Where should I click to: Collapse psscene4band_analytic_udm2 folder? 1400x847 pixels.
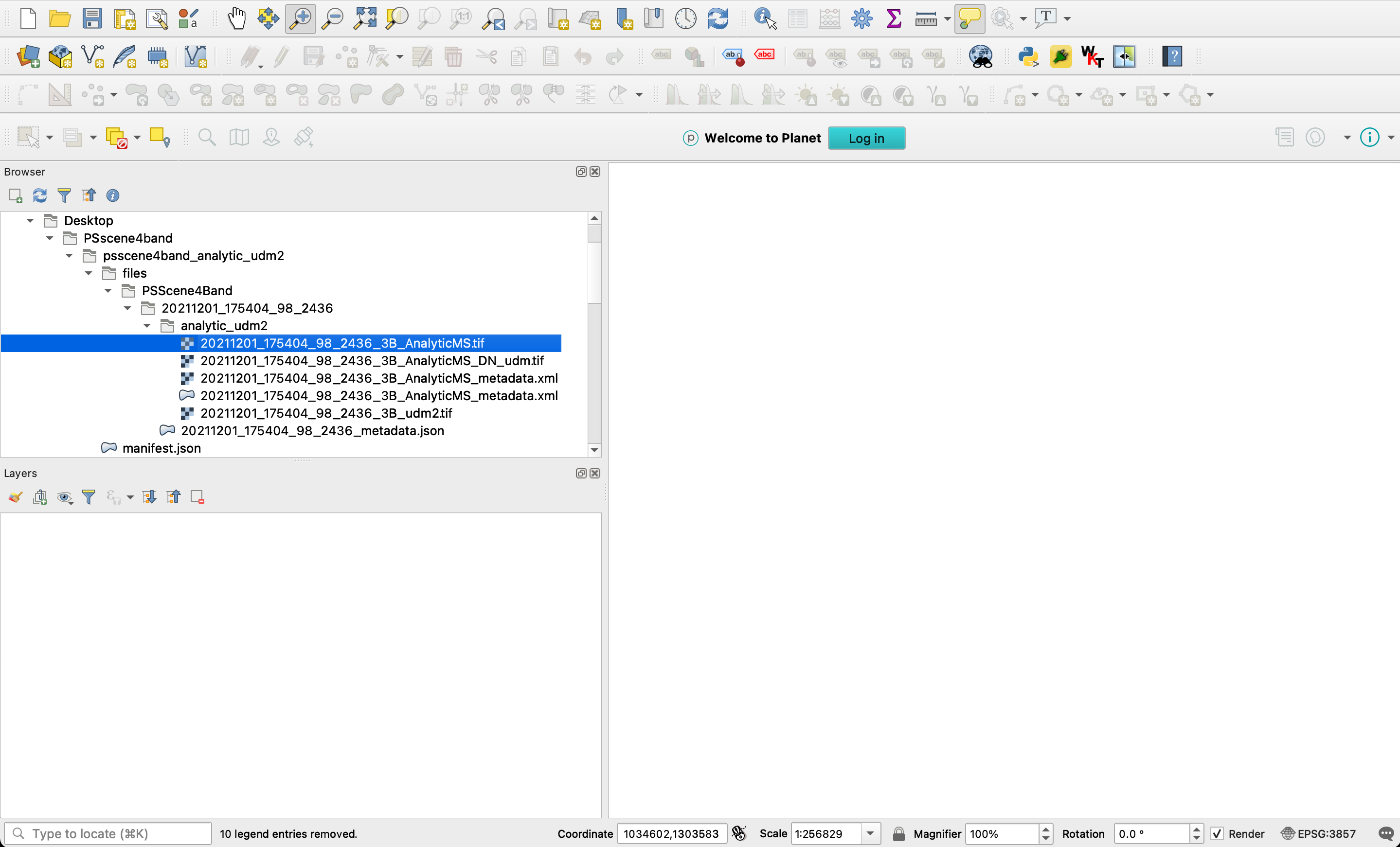click(x=69, y=256)
